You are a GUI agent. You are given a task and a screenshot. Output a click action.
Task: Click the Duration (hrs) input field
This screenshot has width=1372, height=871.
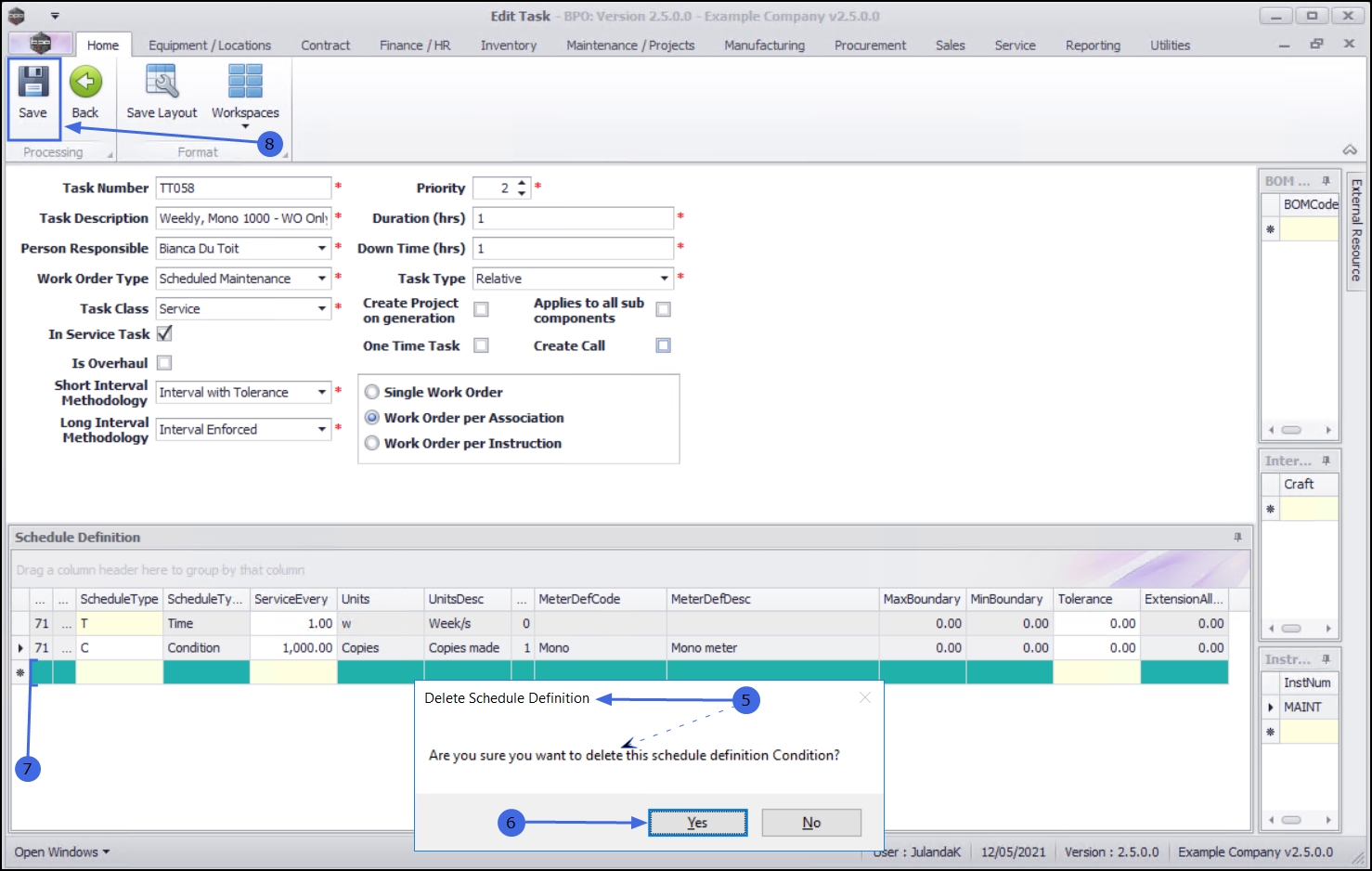[573, 218]
